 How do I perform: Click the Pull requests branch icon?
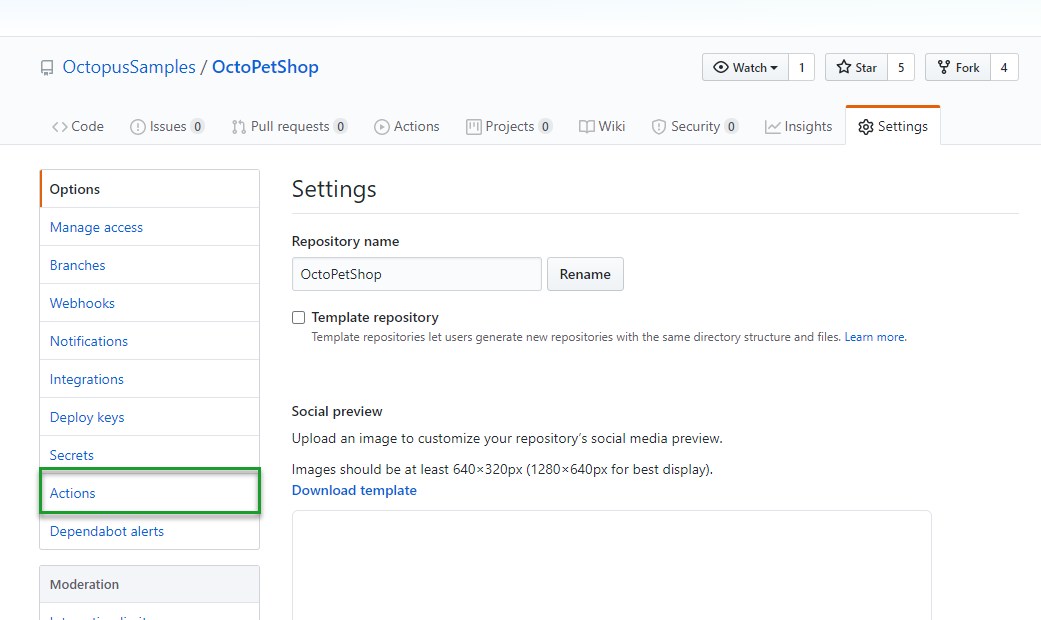point(239,127)
